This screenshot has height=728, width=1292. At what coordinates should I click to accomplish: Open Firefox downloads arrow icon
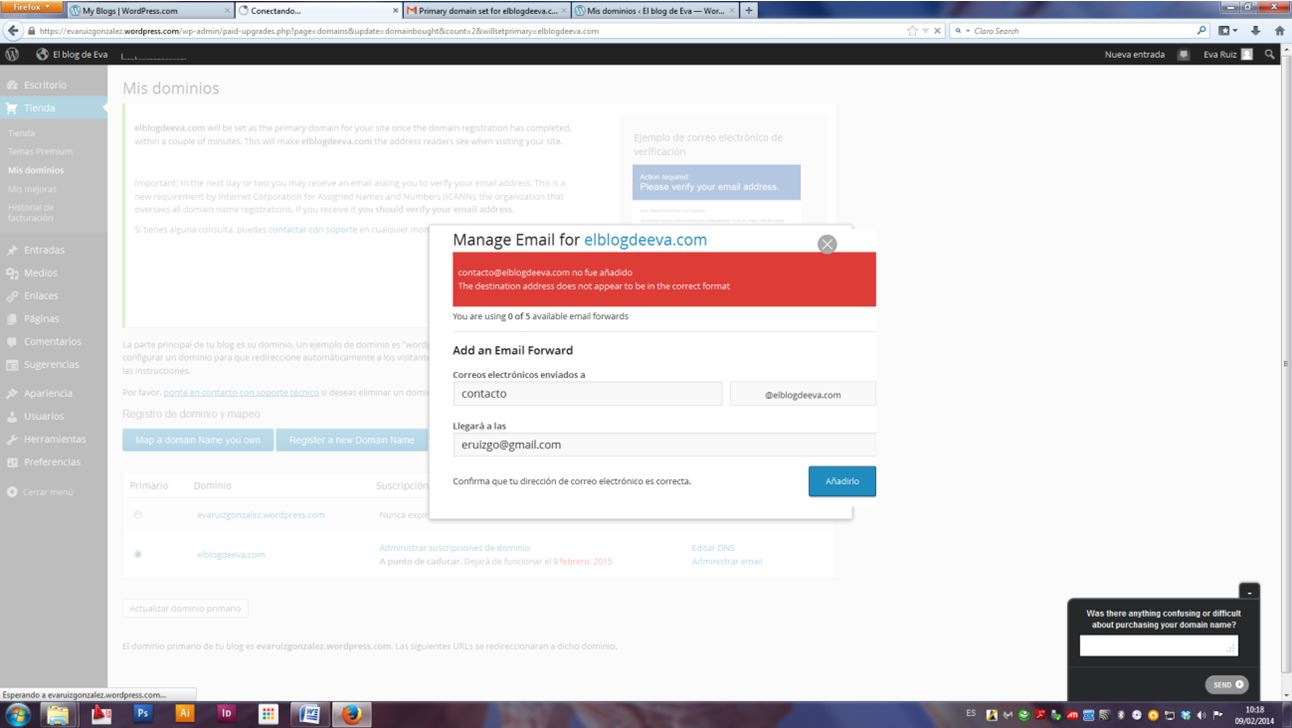[1255, 31]
